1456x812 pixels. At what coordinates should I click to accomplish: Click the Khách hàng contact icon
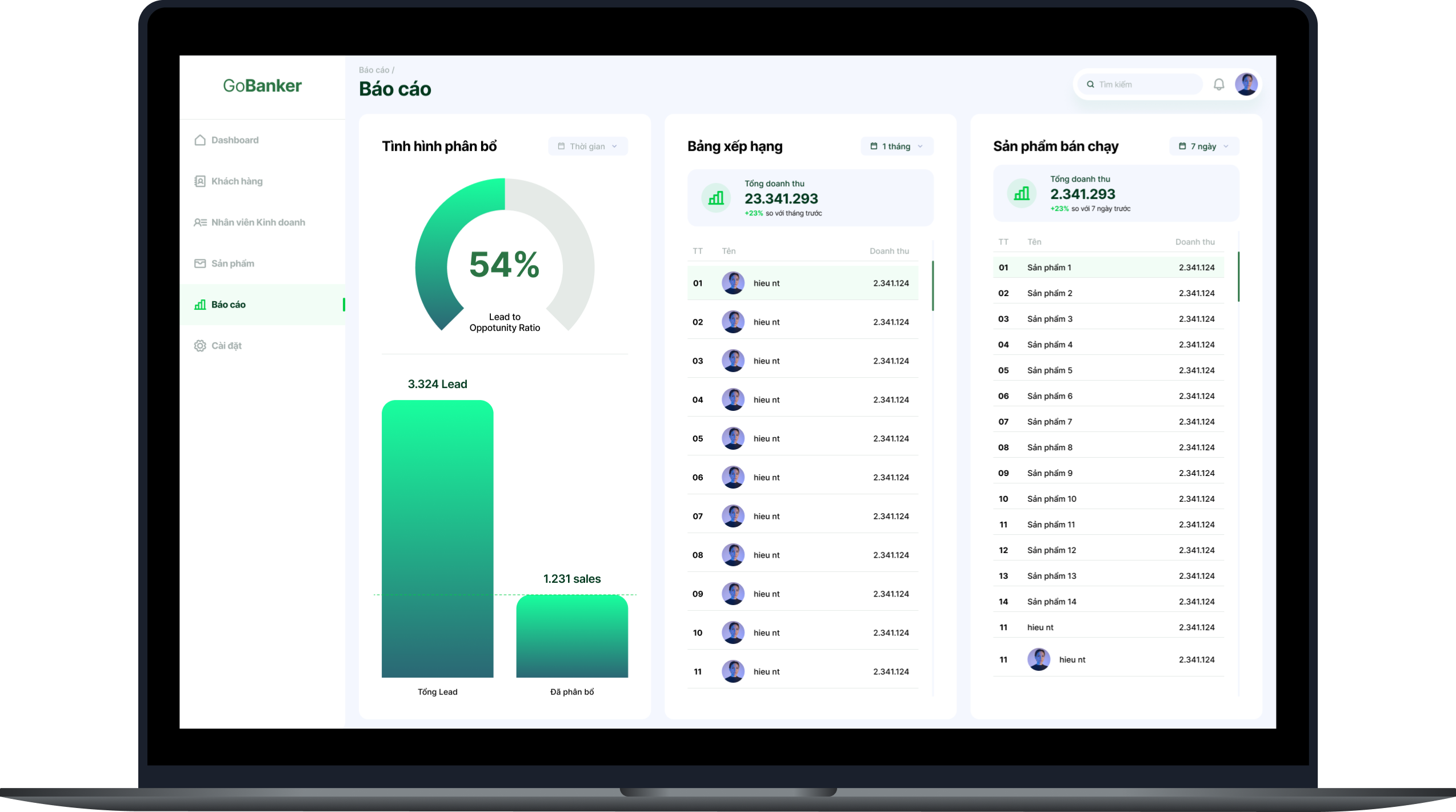[x=199, y=181]
